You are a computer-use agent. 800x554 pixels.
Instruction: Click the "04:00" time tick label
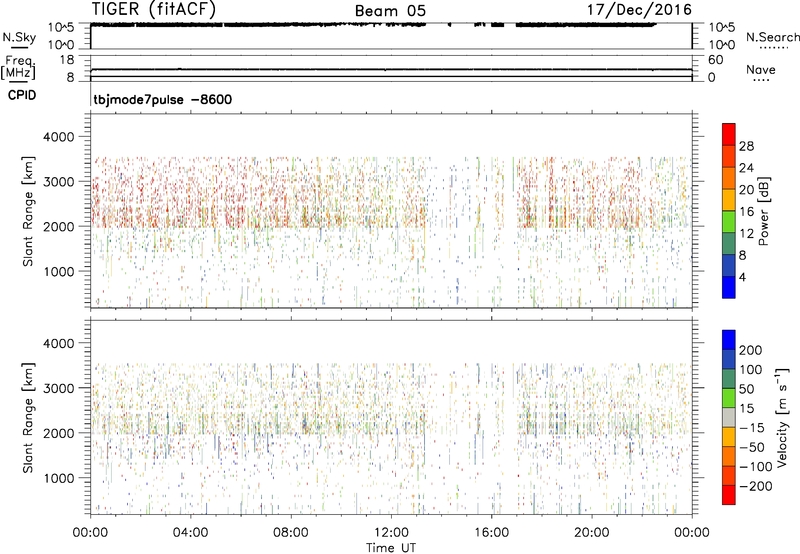pyautogui.click(x=190, y=533)
